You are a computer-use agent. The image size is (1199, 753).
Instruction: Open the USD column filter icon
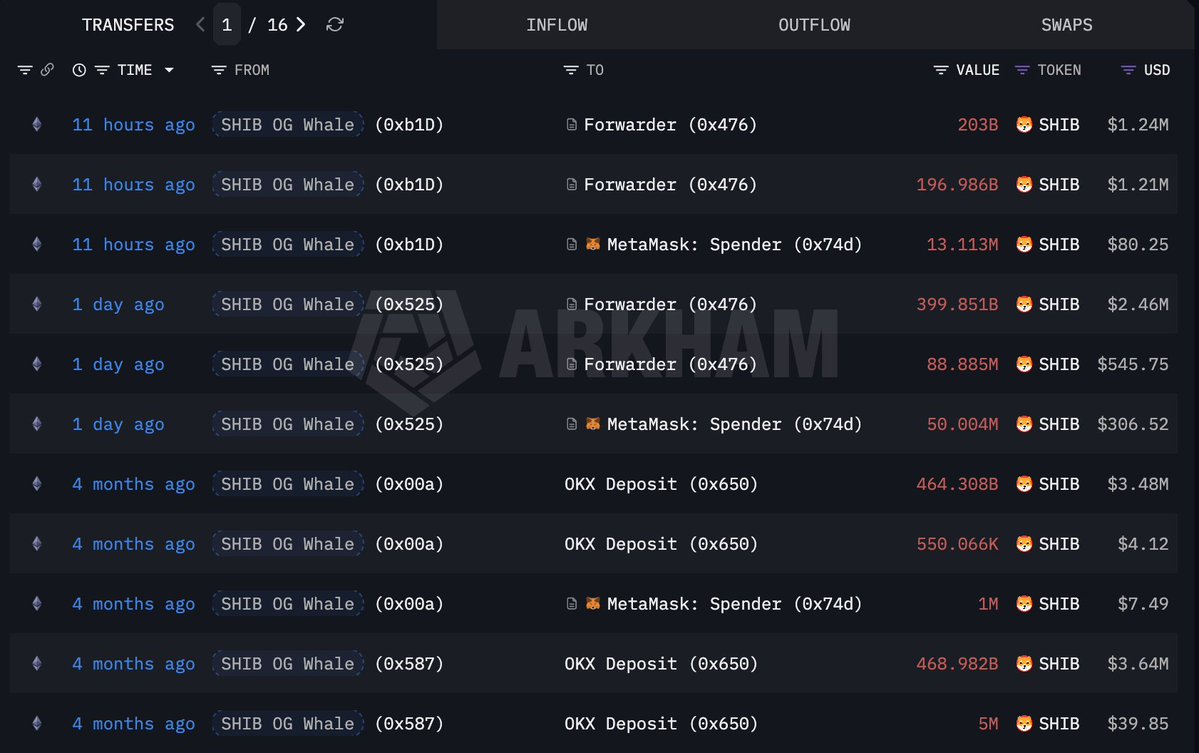(x=1128, y=70)
